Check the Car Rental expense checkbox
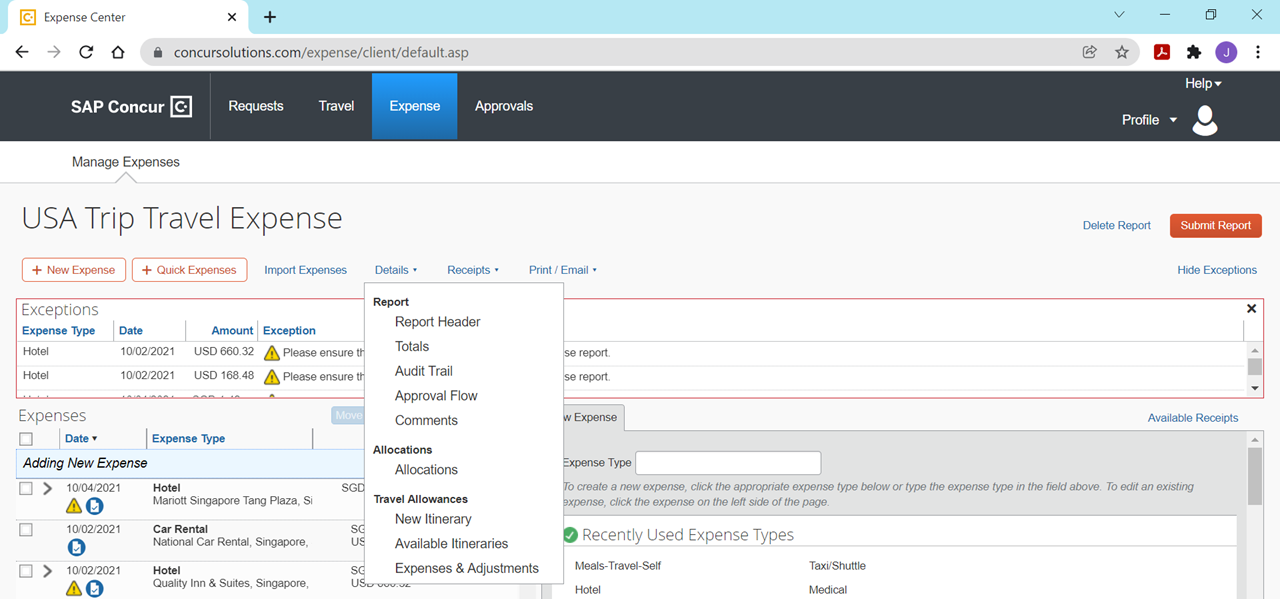Screen dimensions: 1280x599 [x=26, y=529]
